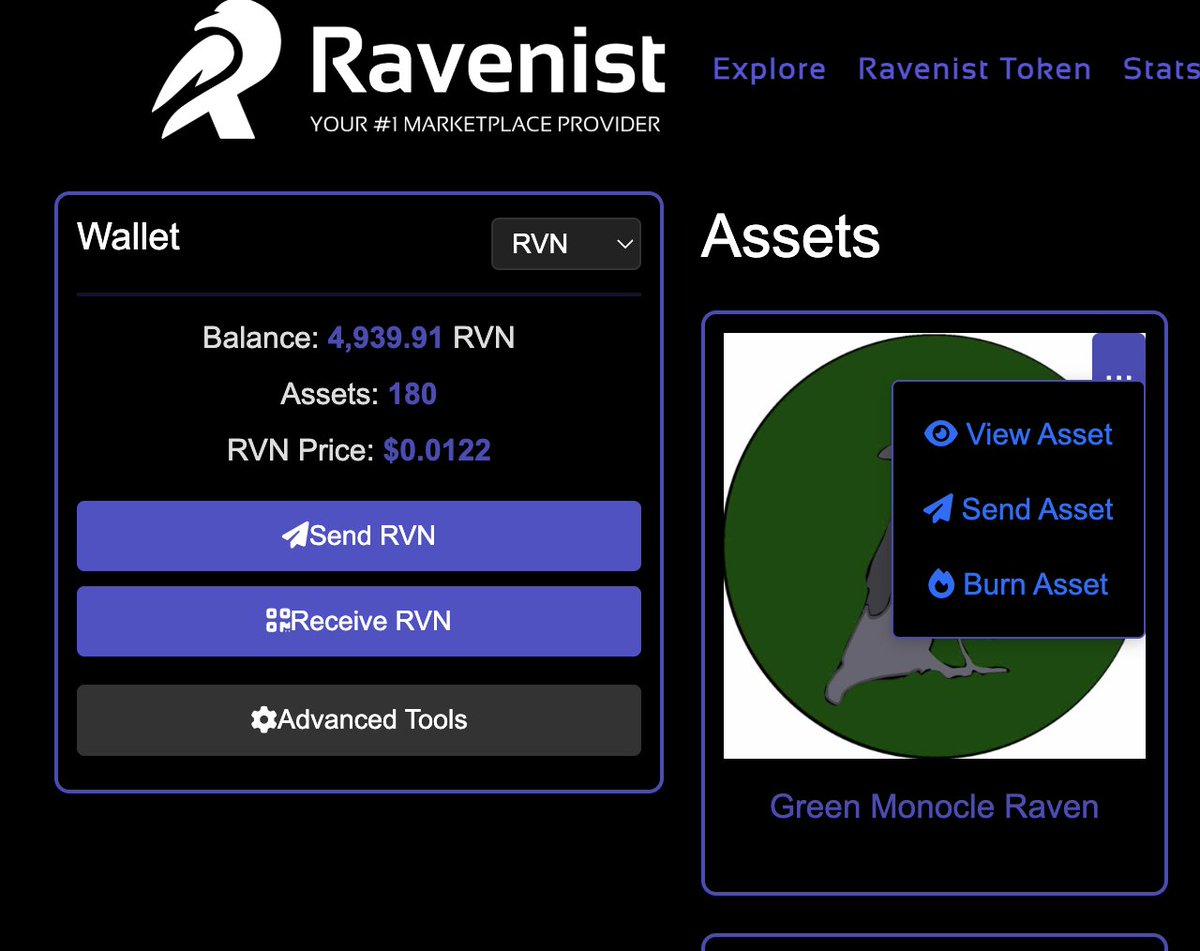Click the three-dots menu button on the asset card

1119,357
